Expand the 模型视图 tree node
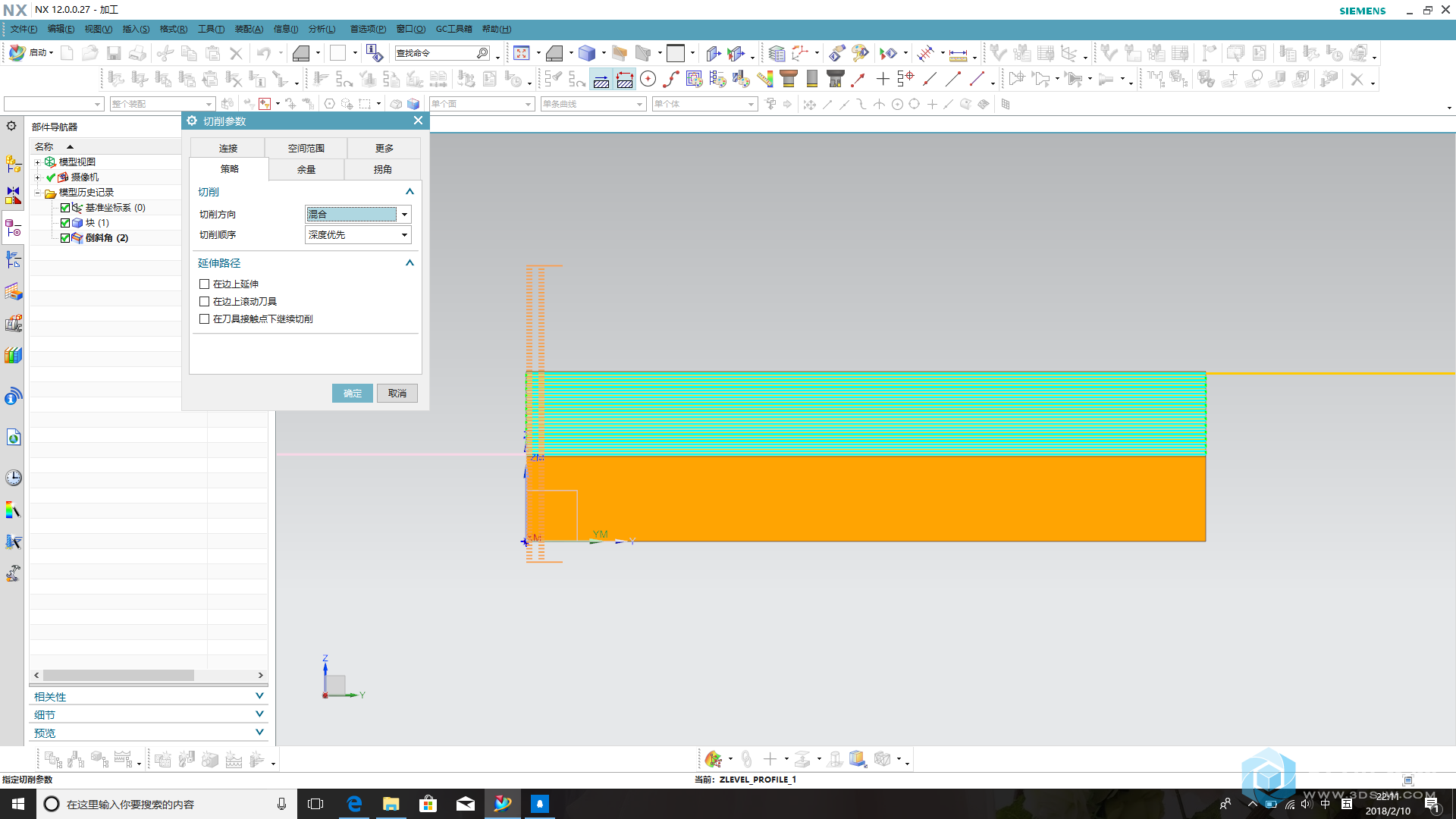1456x819 pixels. click(x=37, y=162)
